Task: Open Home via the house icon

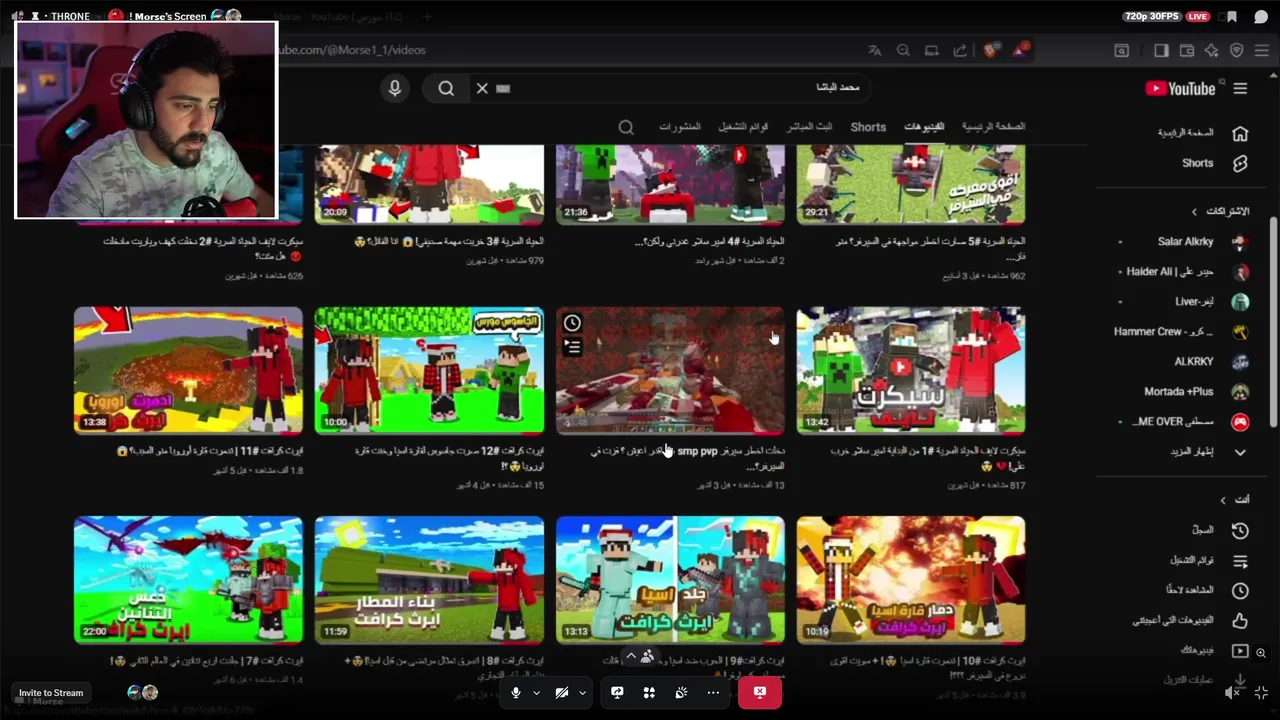Action: [x=1240, y=134]
